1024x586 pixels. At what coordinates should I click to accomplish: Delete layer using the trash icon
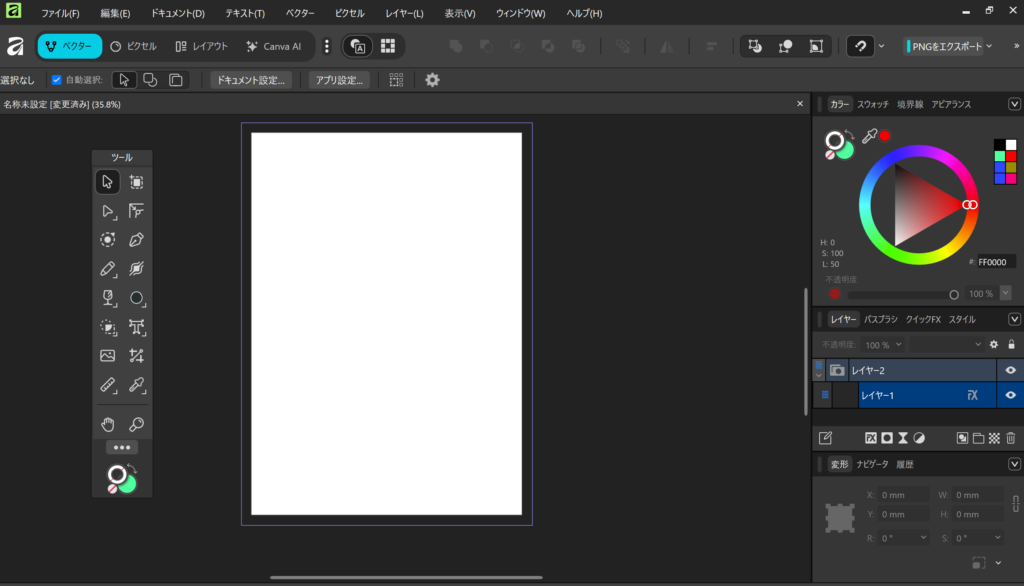tap(1010, 438)
